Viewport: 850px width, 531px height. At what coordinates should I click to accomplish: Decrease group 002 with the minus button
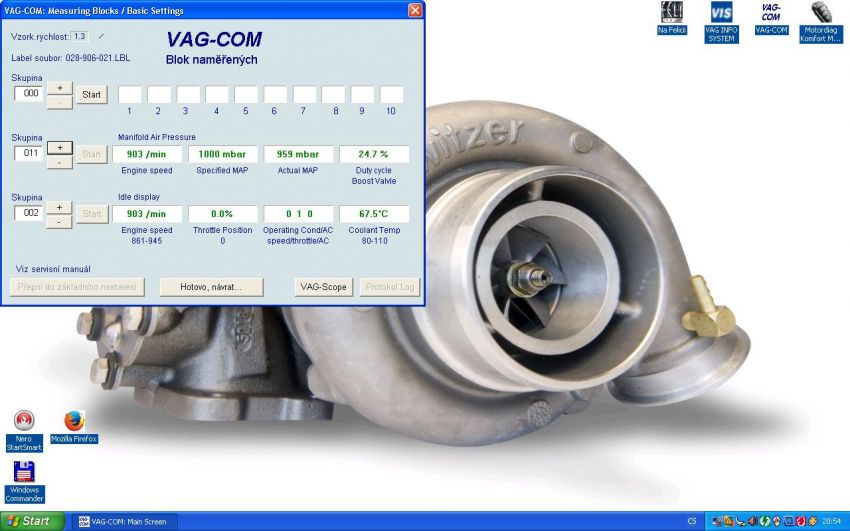click(x=60, y=222)
